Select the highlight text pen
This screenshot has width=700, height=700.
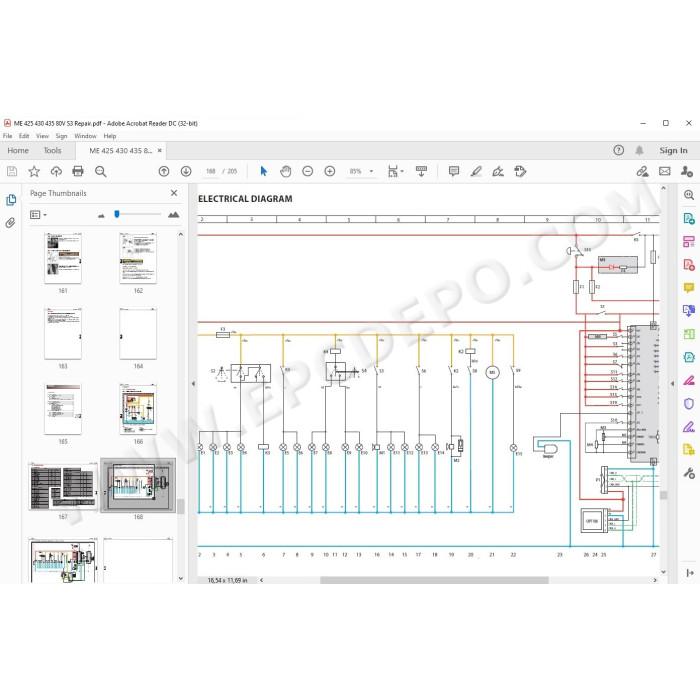pos(476,171)
